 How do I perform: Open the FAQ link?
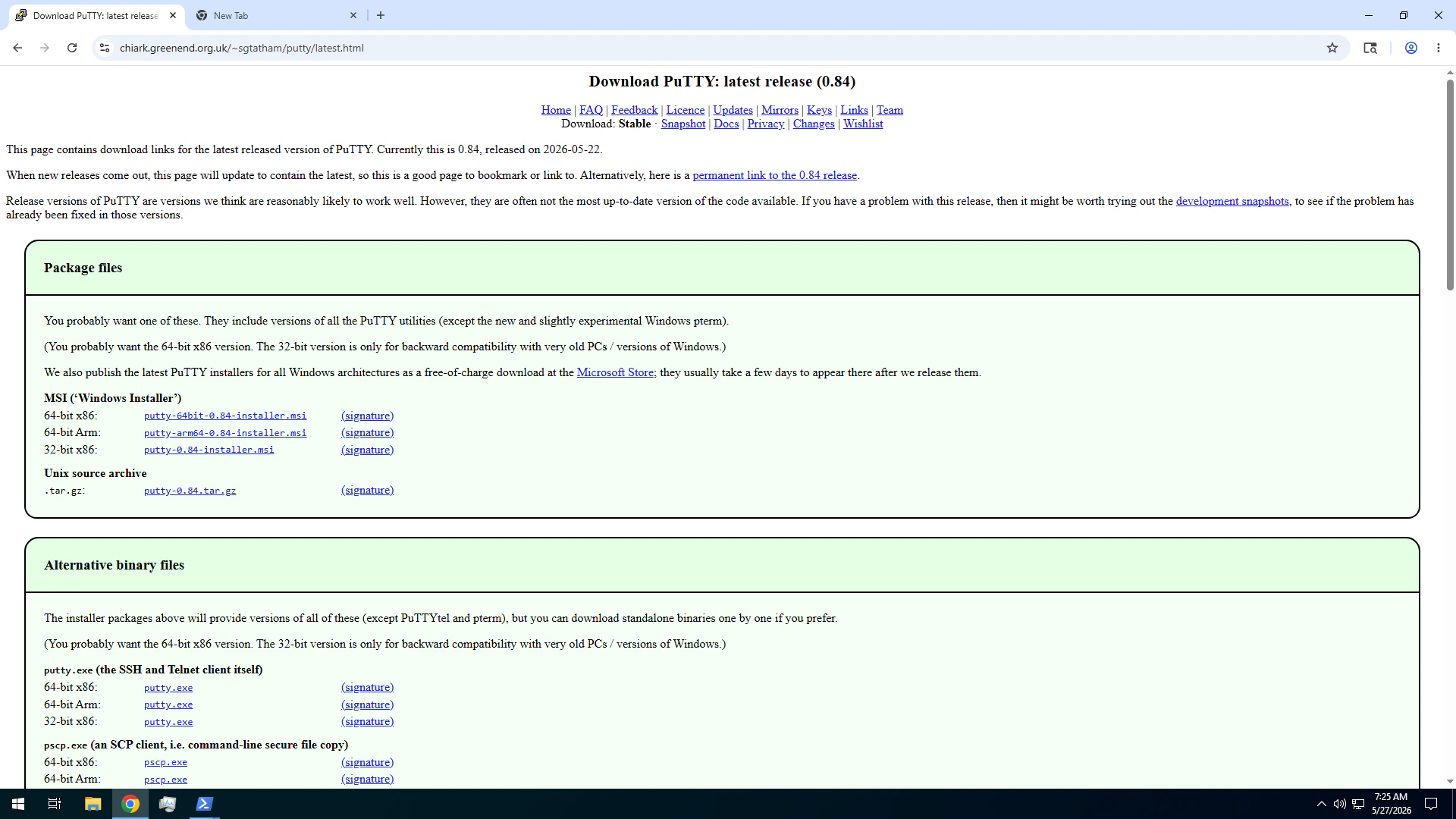pos(591,110)
